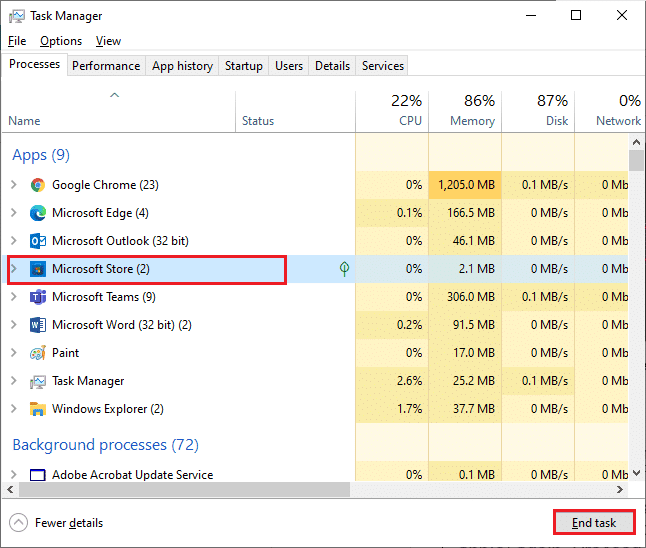Expand the Microsoft Store process group
This screenshot has height=548, width=646.
pos(14,269)
